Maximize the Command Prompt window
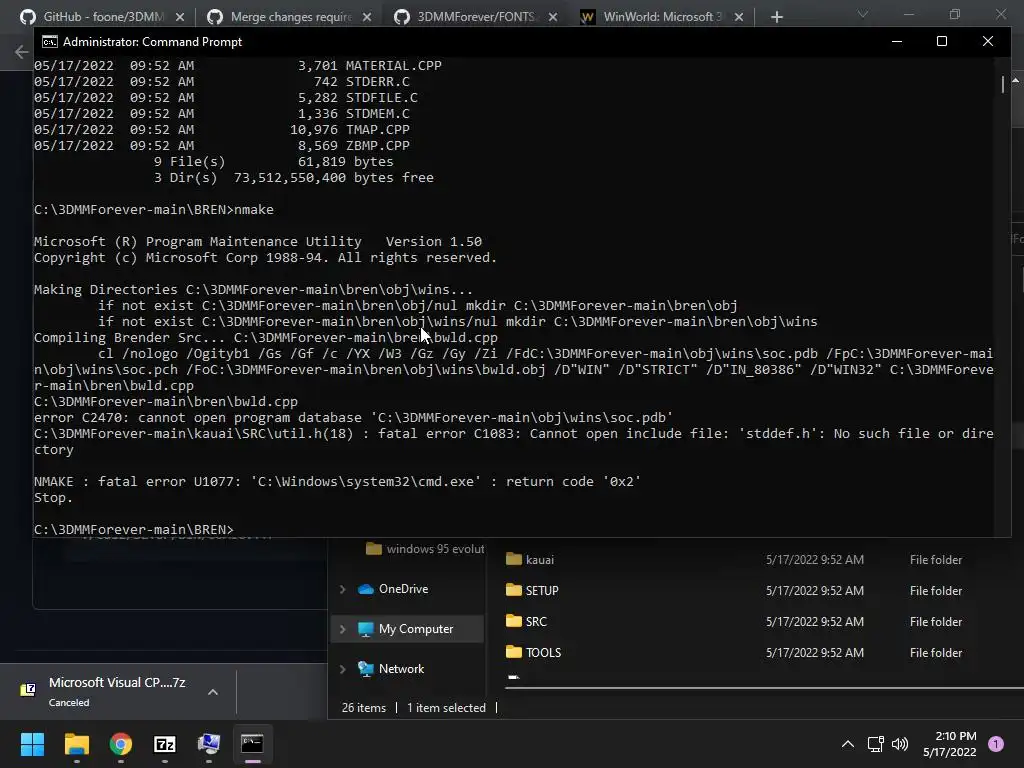This screenshot has height=768, width=1024. [x=942, y=41]
